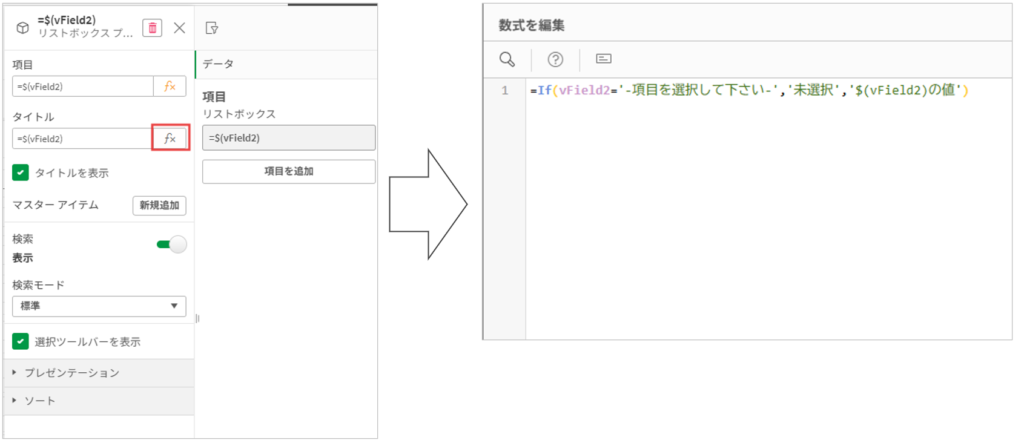Click the タイトル text input field
Image resolution: width=1024 pixels, height=443 pixels.
point(82,139)
